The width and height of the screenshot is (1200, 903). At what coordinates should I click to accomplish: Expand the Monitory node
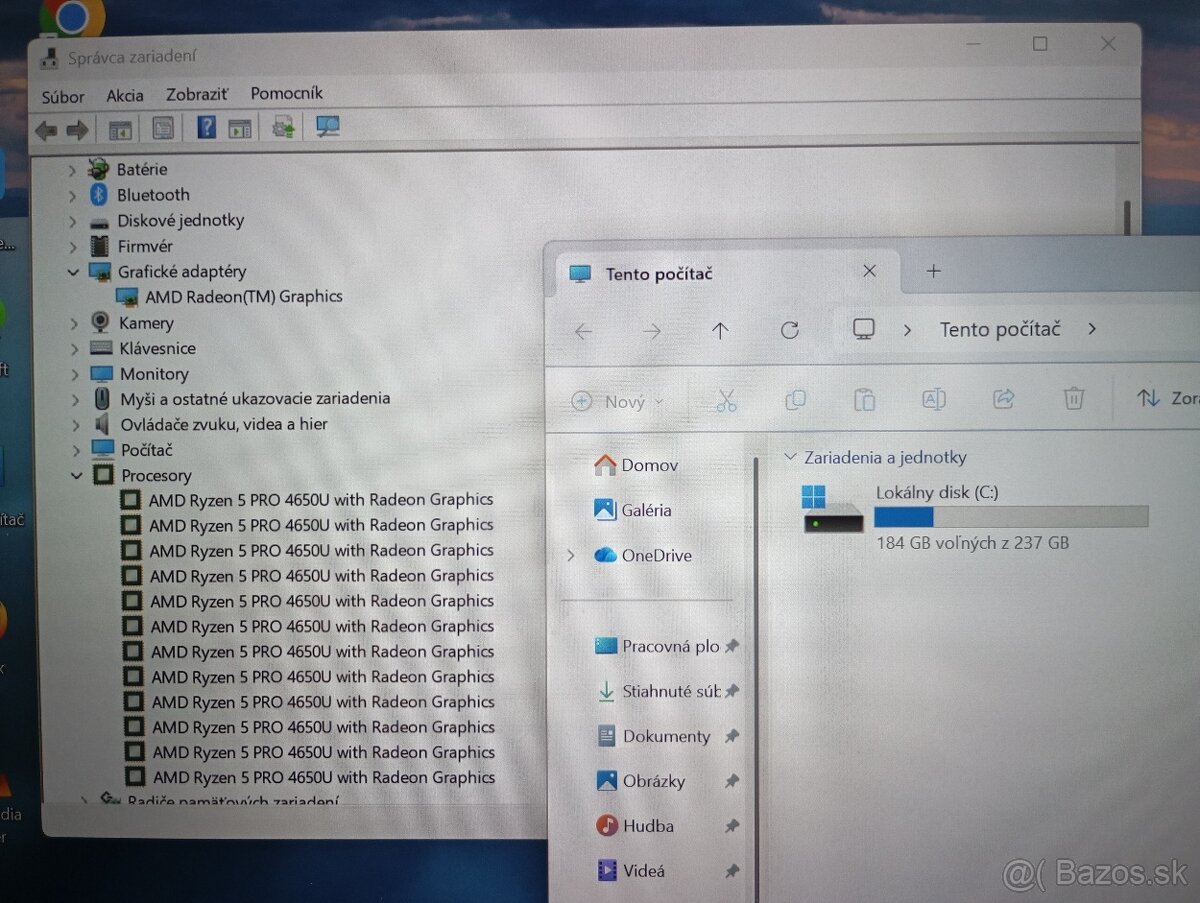coord(73,374)
